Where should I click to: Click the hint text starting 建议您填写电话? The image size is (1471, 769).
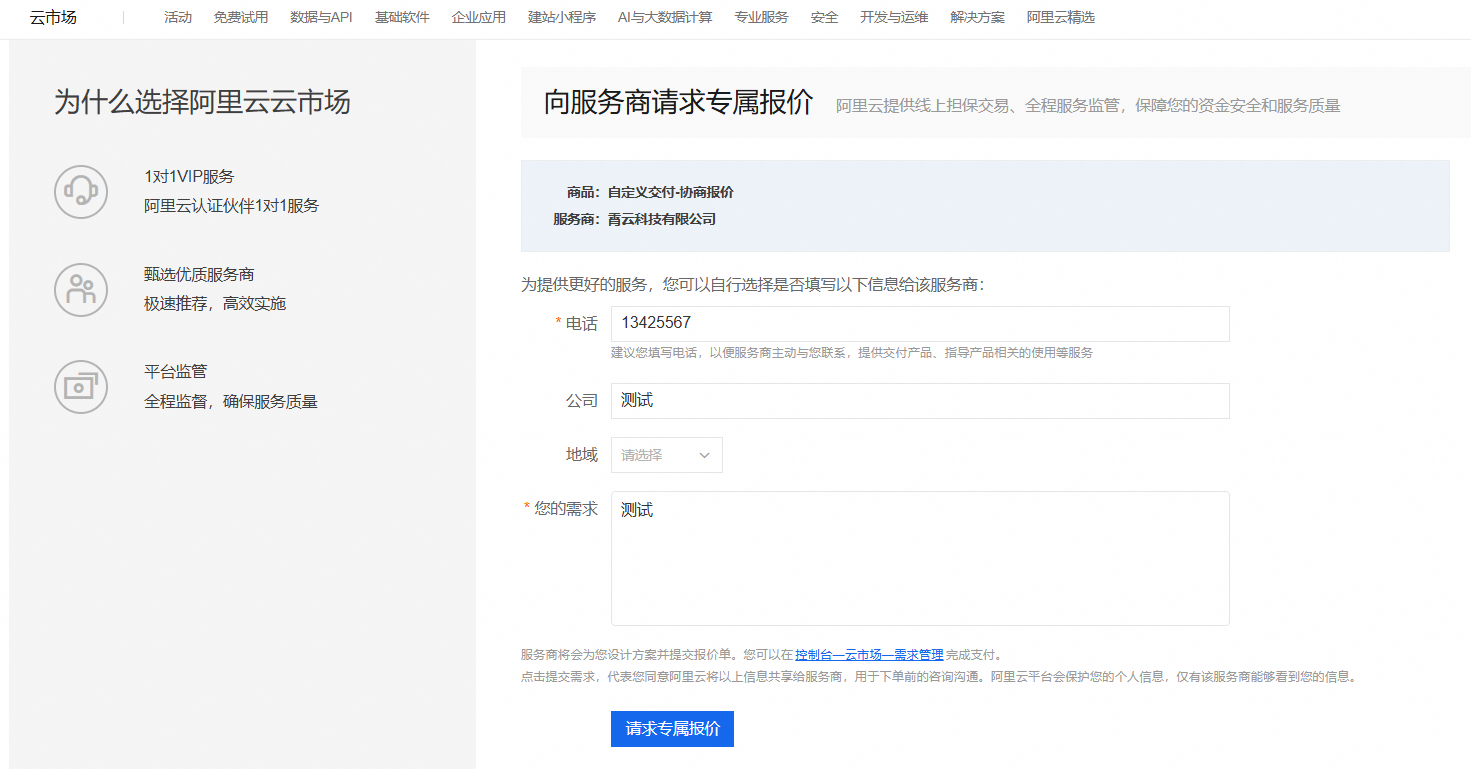click(x=852, y=353)
